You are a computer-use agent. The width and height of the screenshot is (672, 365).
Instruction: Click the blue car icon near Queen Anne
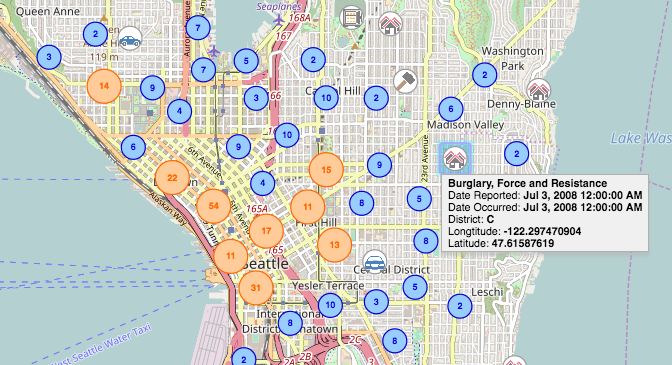130,39
